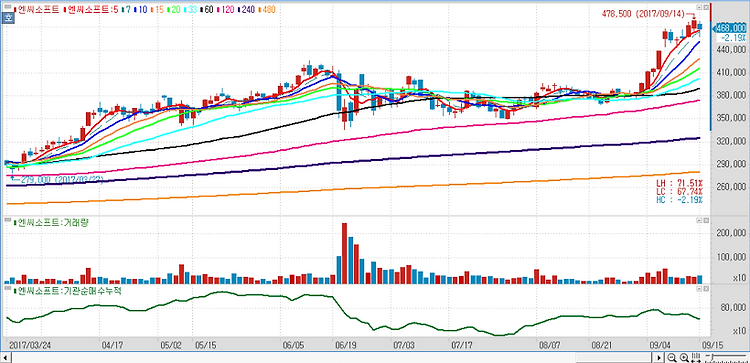
Task: Click the 478,500 (2017/09/14) high annotation
Action: (x=643, y=14)
